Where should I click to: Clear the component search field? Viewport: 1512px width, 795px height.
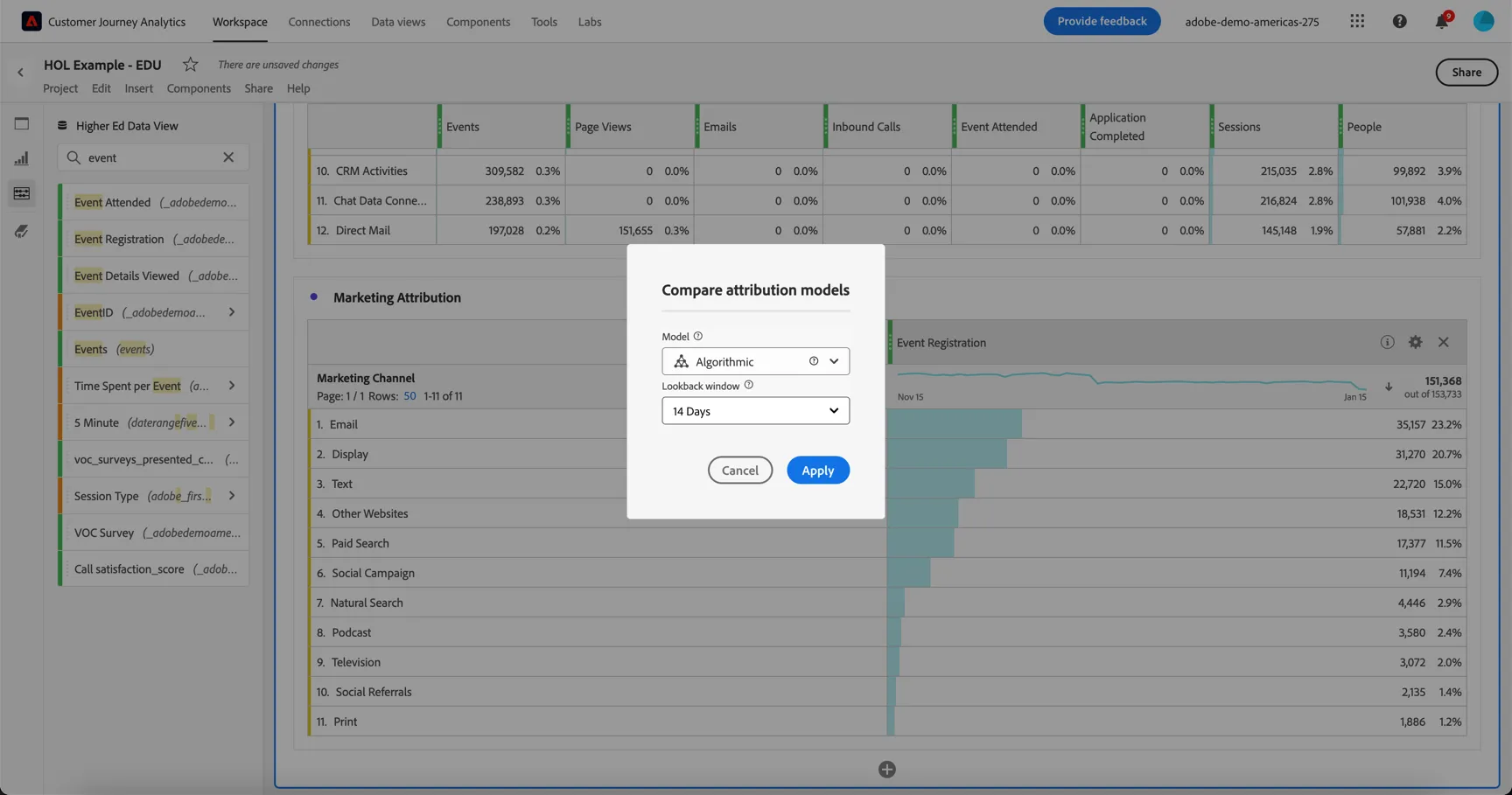click(x=228, y=157)
